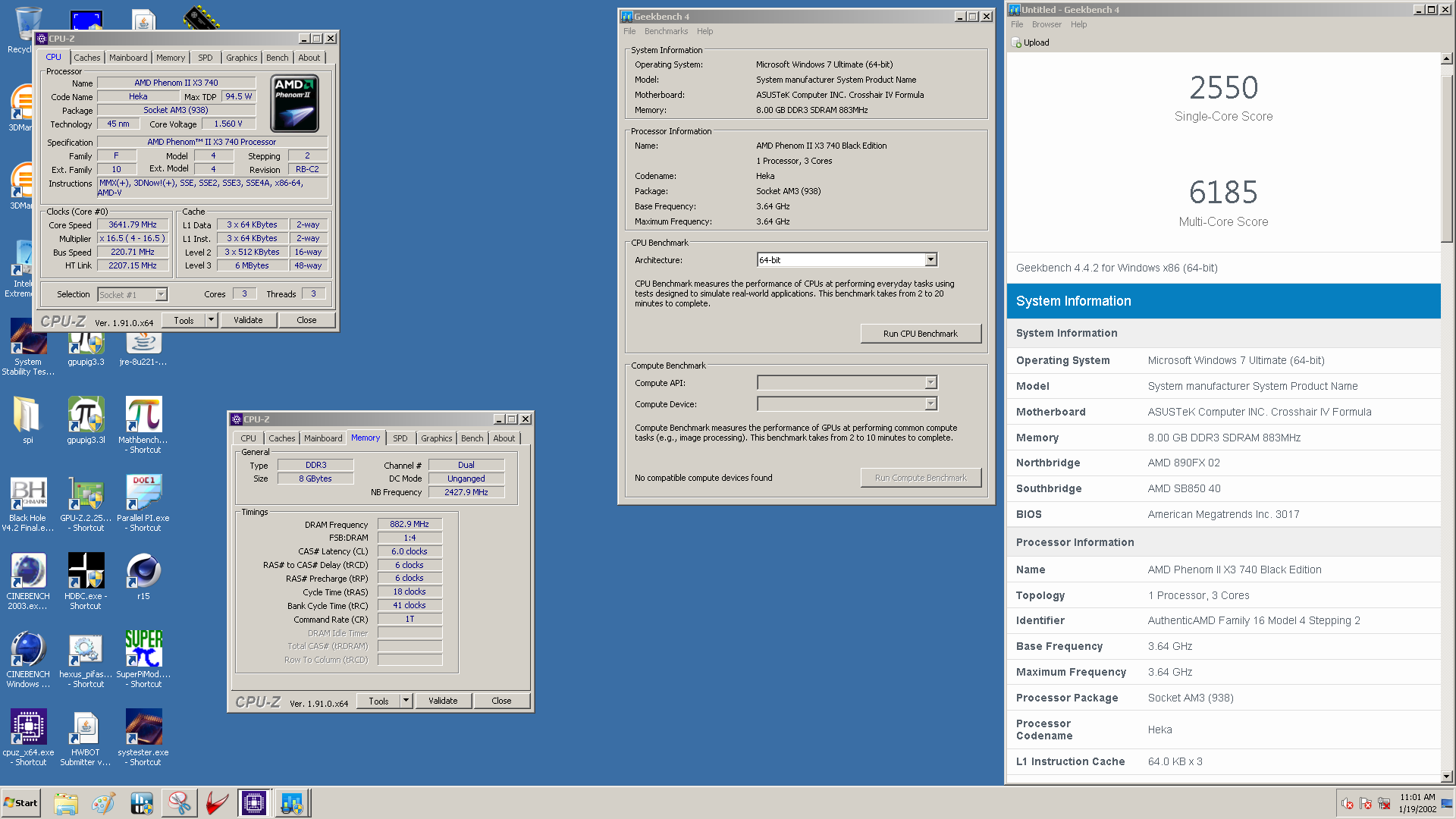Select the Black Hole V4.2 benchmark icon

[x=28, y=504]
